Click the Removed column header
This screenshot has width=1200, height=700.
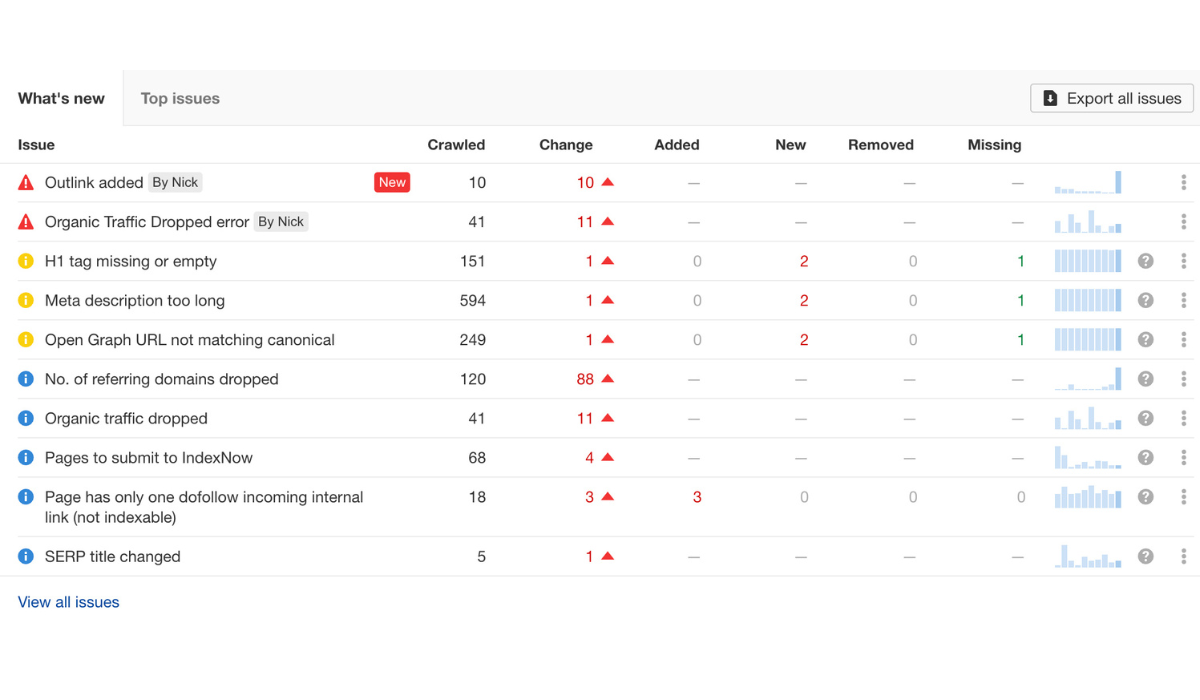pos(881,145)
